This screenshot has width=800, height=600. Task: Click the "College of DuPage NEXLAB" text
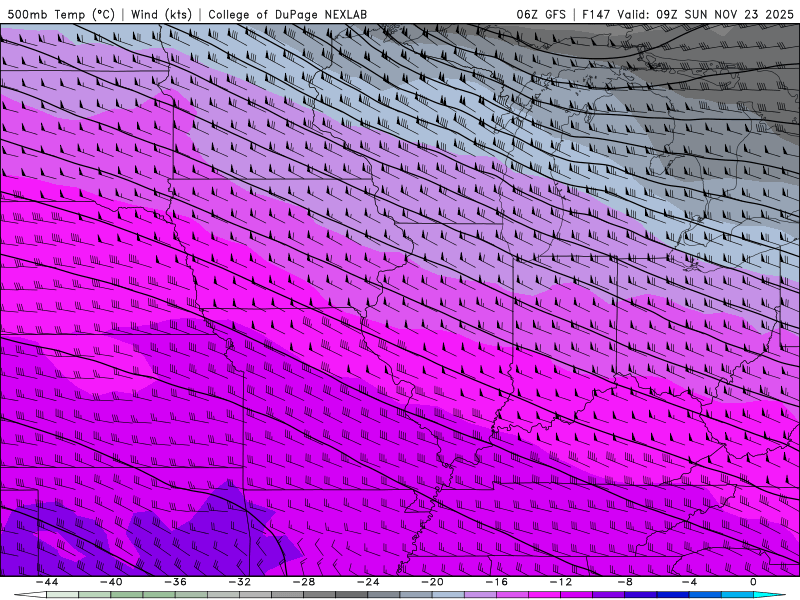coord(287,15)
